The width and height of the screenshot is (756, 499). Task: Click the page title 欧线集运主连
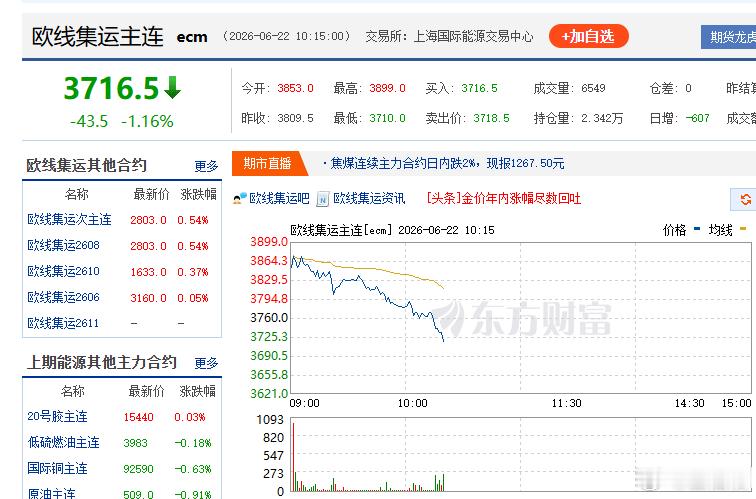(x=98, y=37)
